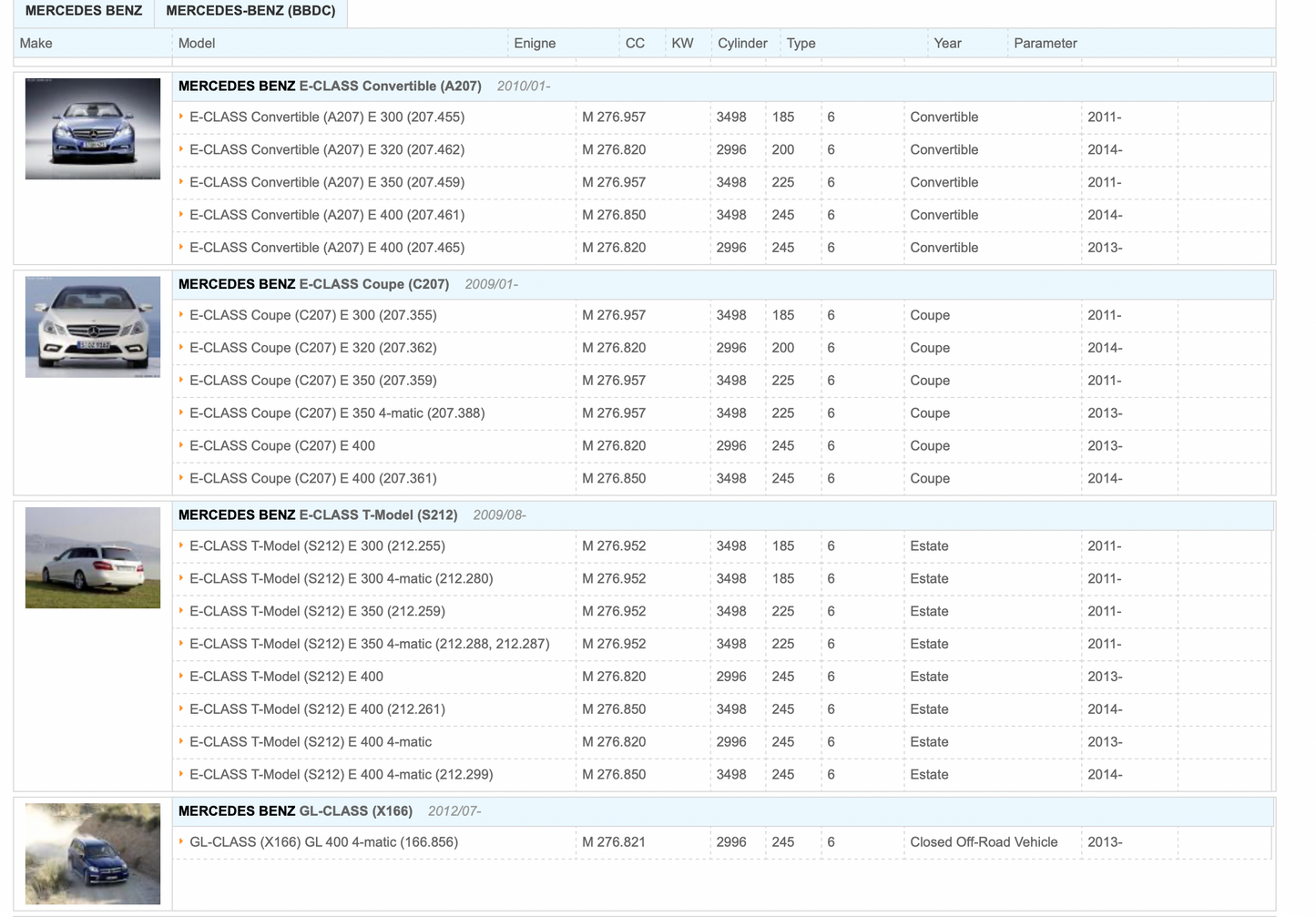Click the Year column header
Viewport: 1316px width, 917px height.
[x=948, y=44]
